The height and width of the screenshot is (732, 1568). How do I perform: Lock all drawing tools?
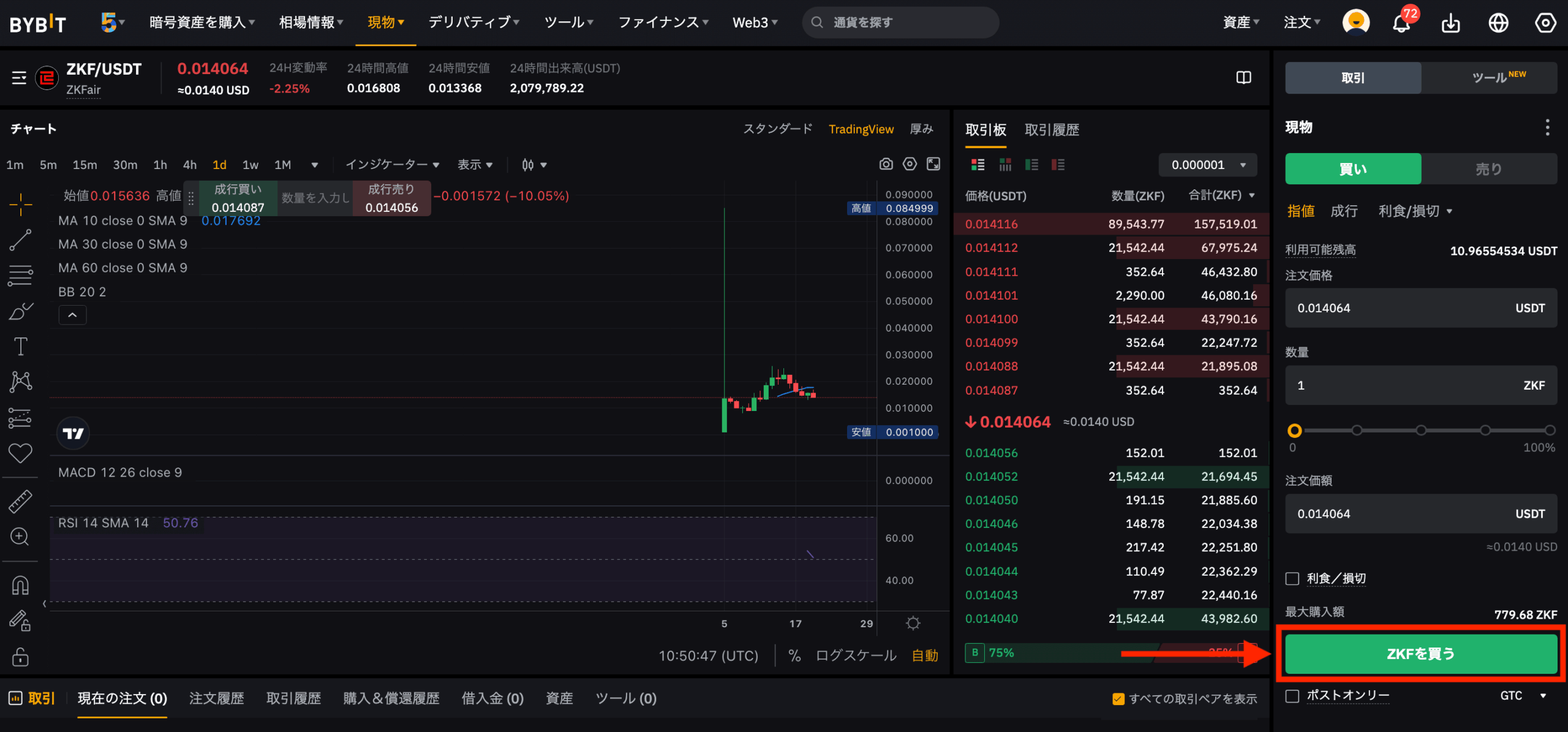(20, 656)
